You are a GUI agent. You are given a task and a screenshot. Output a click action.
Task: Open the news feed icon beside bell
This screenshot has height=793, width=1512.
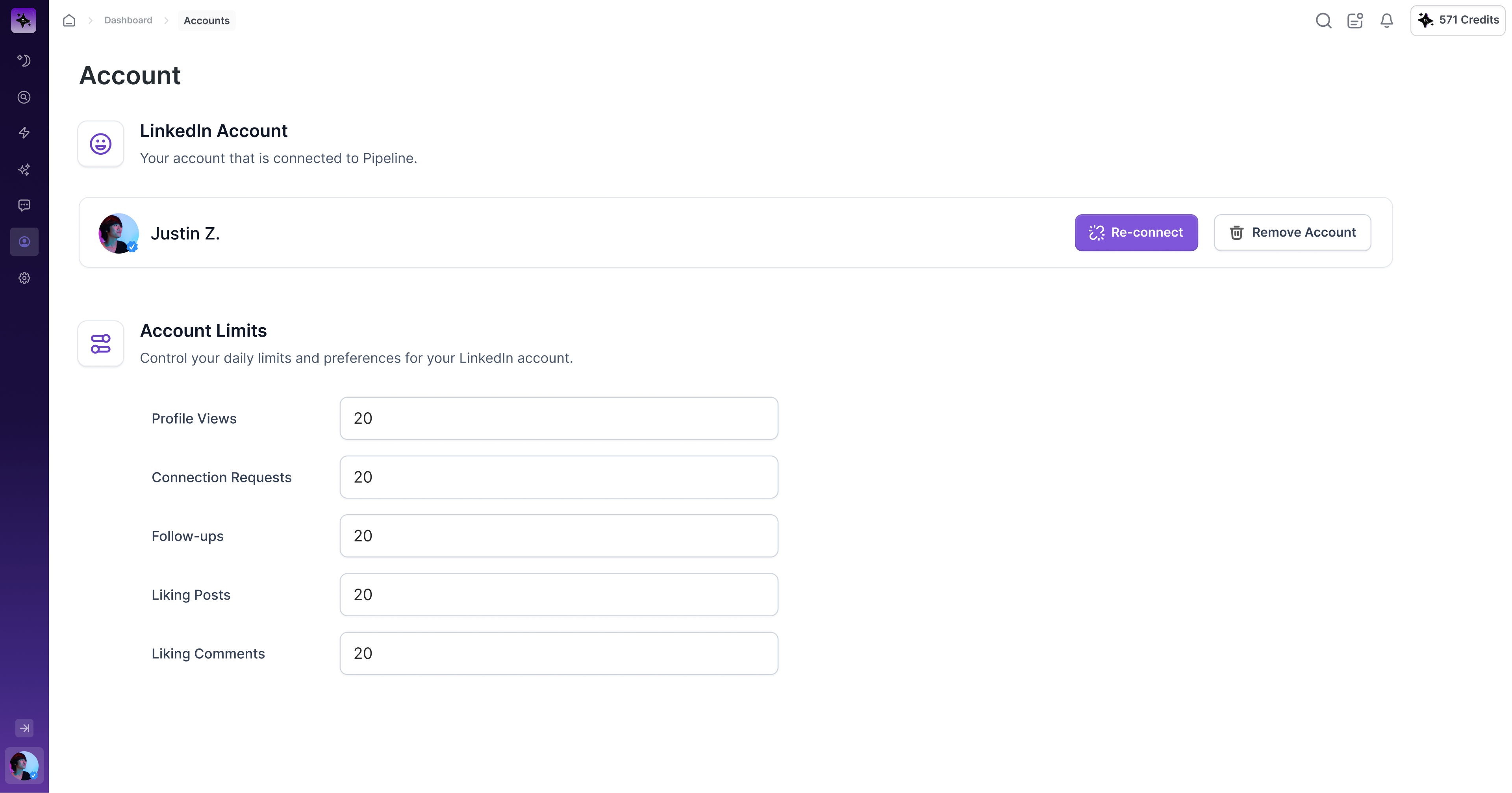1354,20
